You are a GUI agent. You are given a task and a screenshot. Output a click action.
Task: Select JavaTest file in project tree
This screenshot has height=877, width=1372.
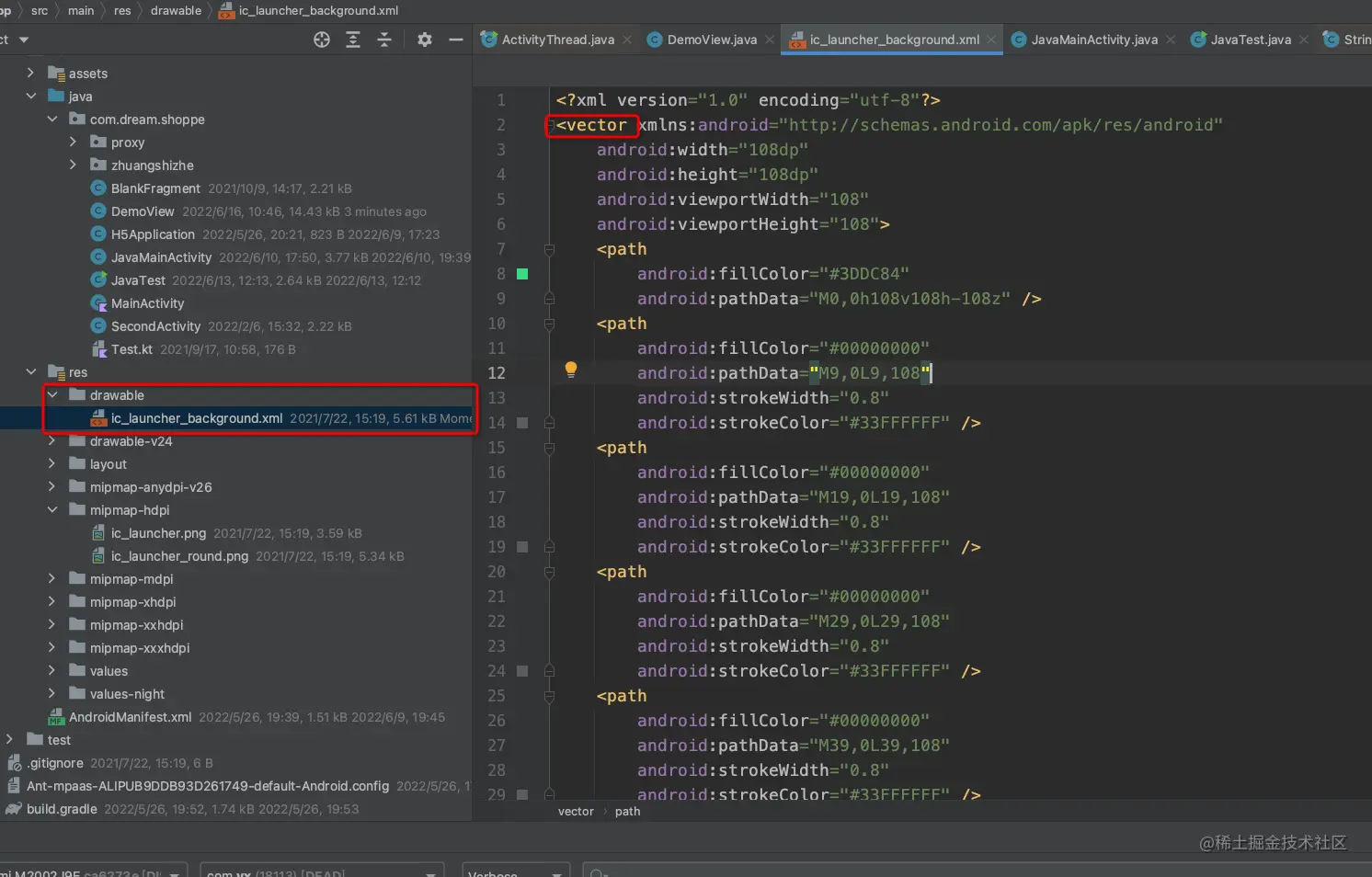pyautogui.click(x=138, y=280)
